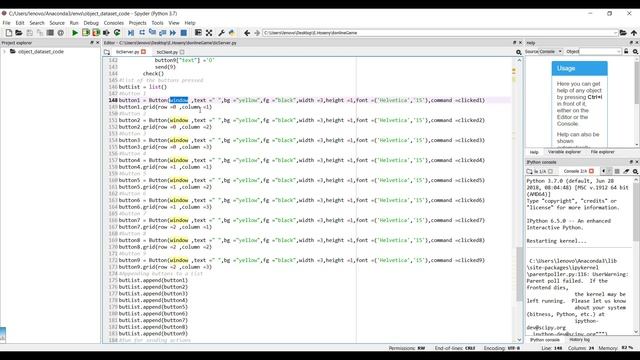The width and height of the screenshot is (640, 360).
Task: Open the Source menu
Action: 57,23
